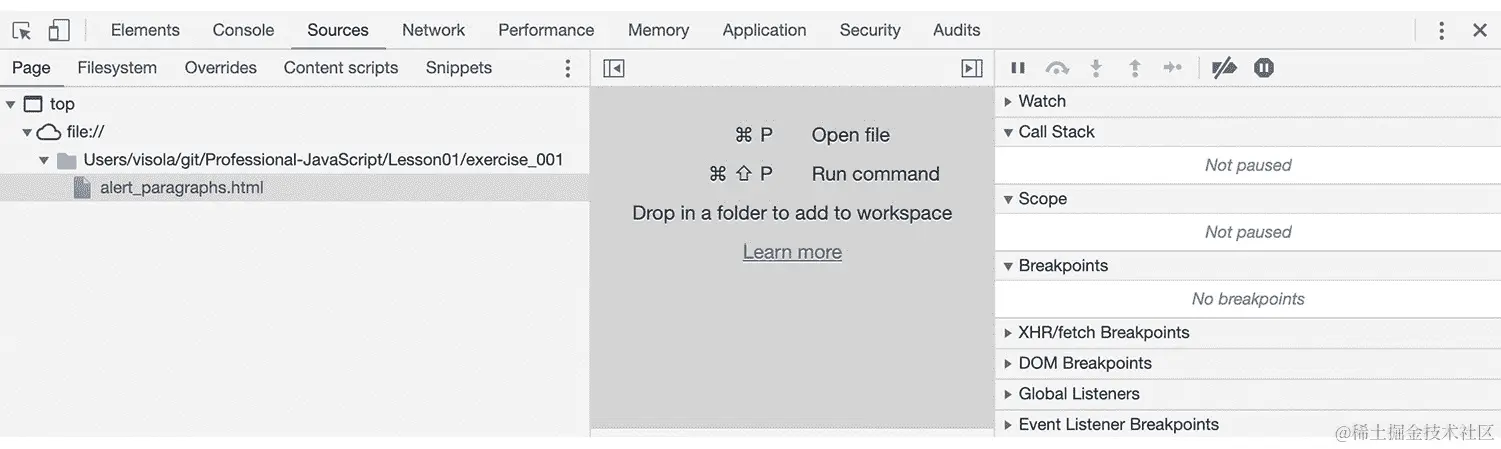The image size is (1501, 449).
Task: Click the step over function icon
Action: (x=1057, y=68)
